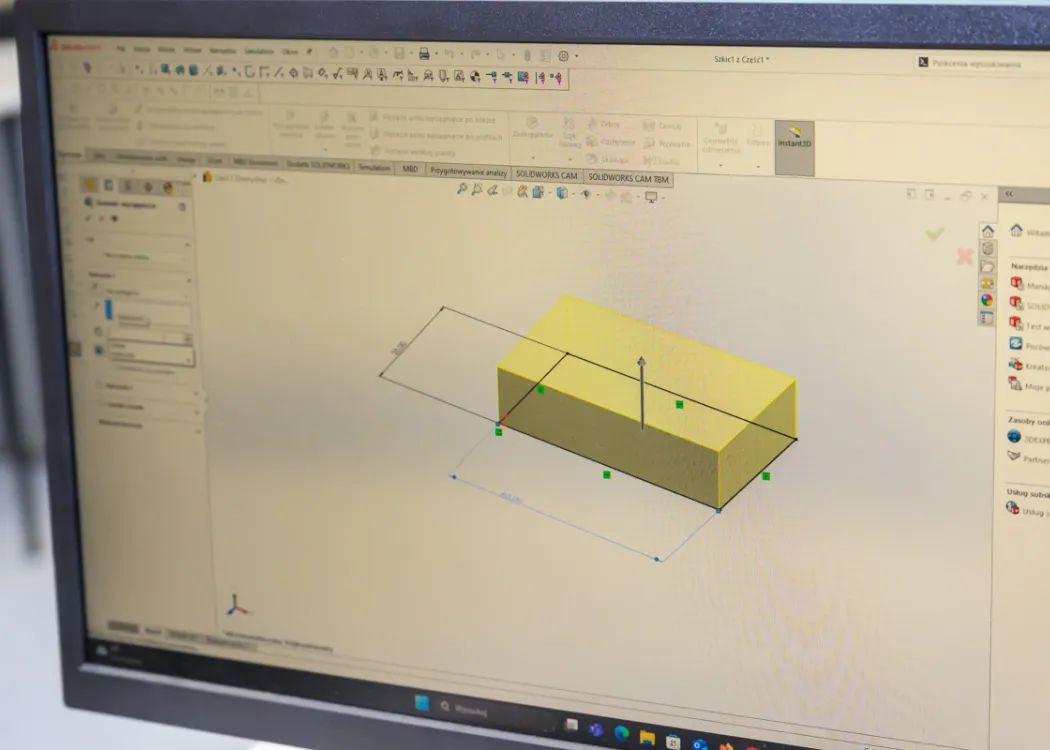Screen dimensions: 1050x750
Task: Open the Przygotowywanie analizy tab
Action: (468, 172)
